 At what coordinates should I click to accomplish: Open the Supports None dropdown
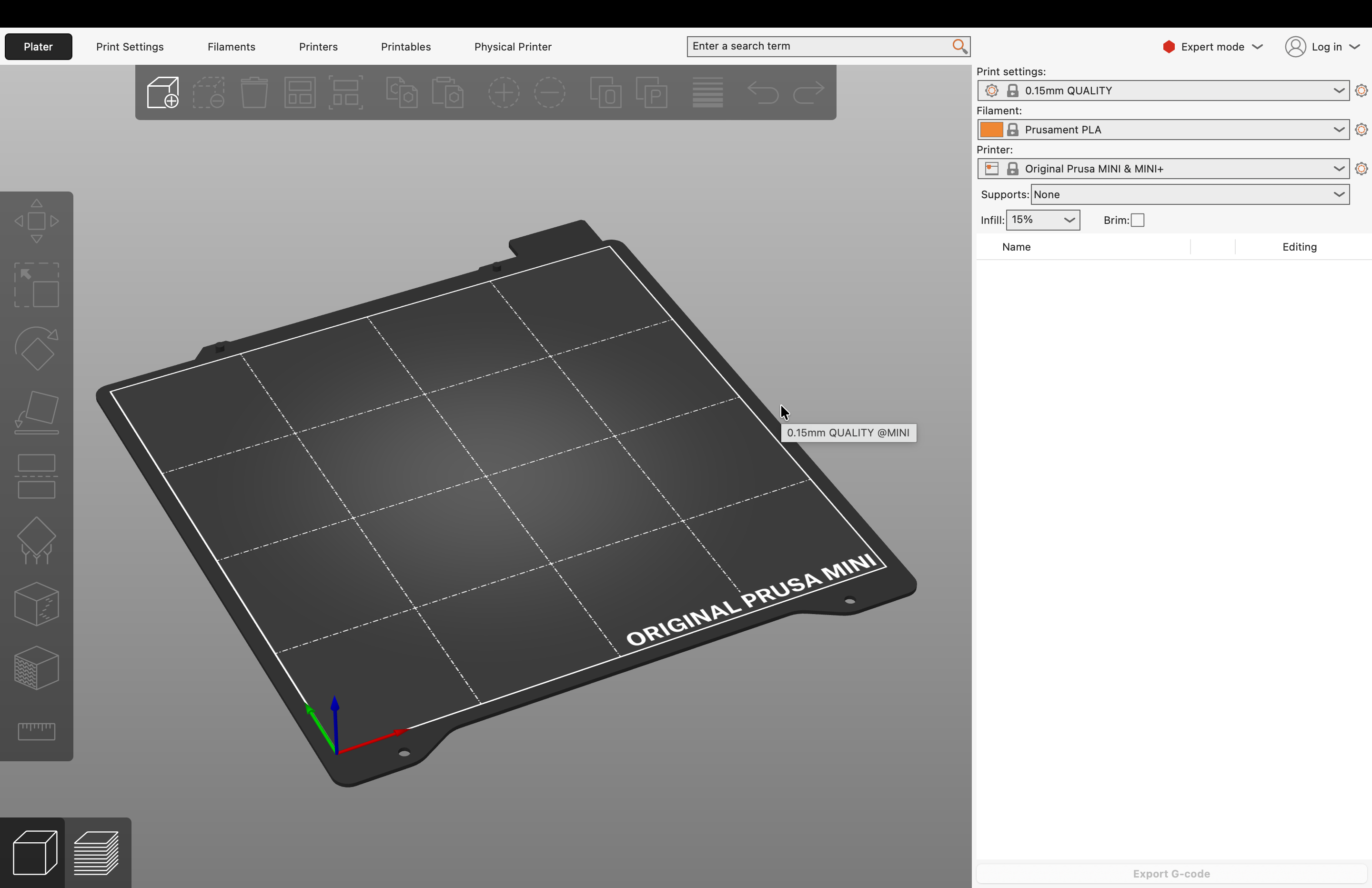1190,194
